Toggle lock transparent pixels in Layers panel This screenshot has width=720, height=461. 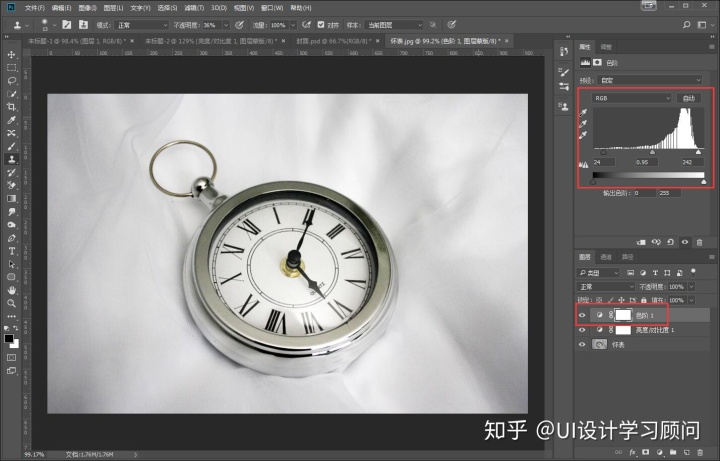[599, 300]
